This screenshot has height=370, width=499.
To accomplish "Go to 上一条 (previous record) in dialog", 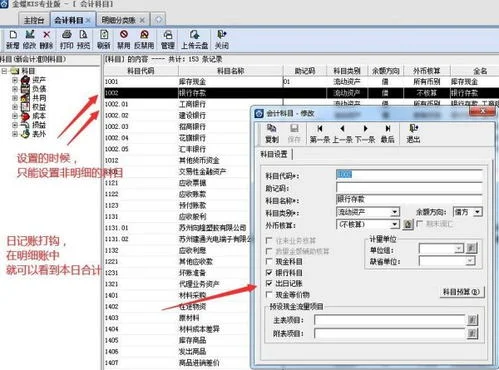I will (x=342, y=133).
